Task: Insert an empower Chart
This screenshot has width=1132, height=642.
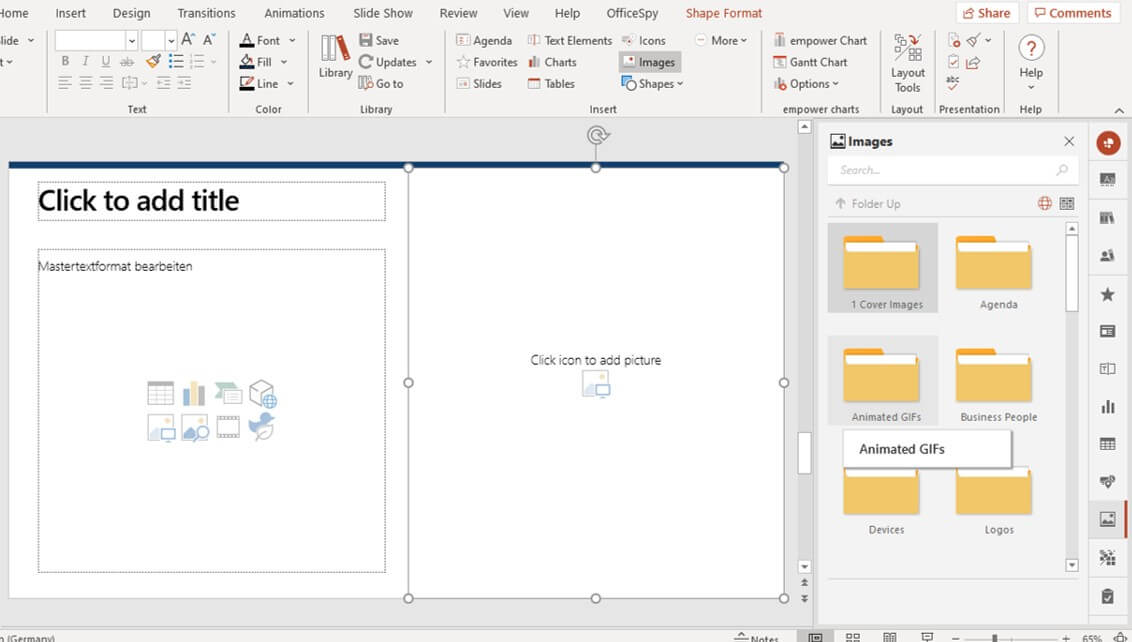Action: [820, 41]
